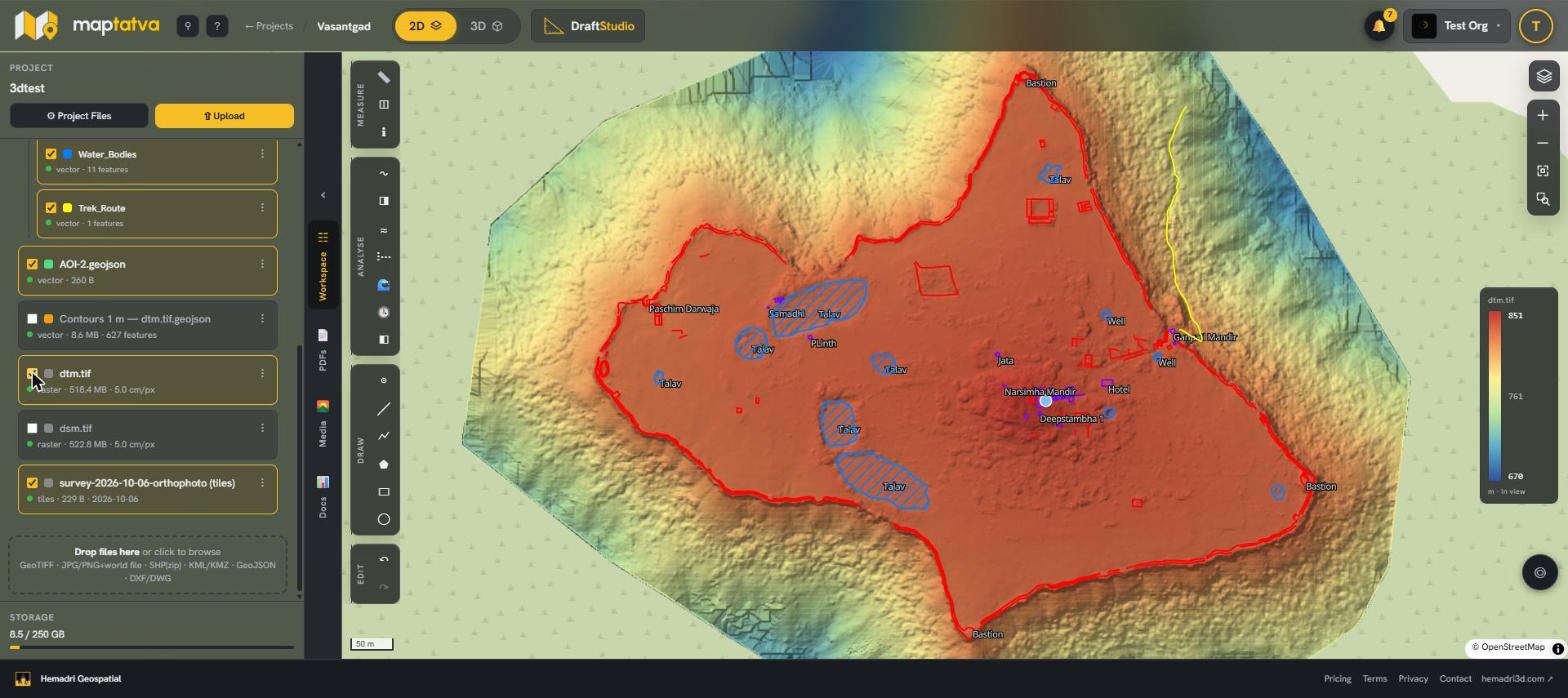Open orthophoto tiles layer options menu
Viewport: 1568px width, 698px height.
[x=262, y=483]
